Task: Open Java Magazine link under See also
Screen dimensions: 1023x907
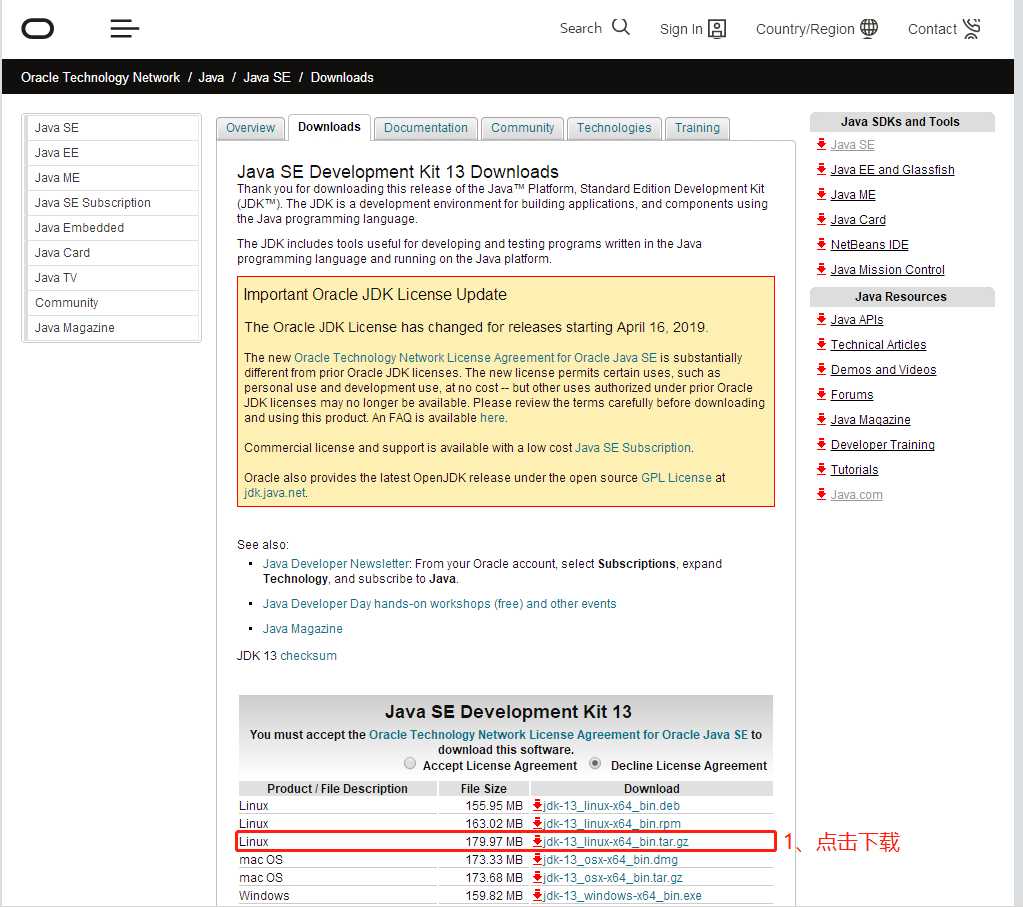Action: pos(303,629)
